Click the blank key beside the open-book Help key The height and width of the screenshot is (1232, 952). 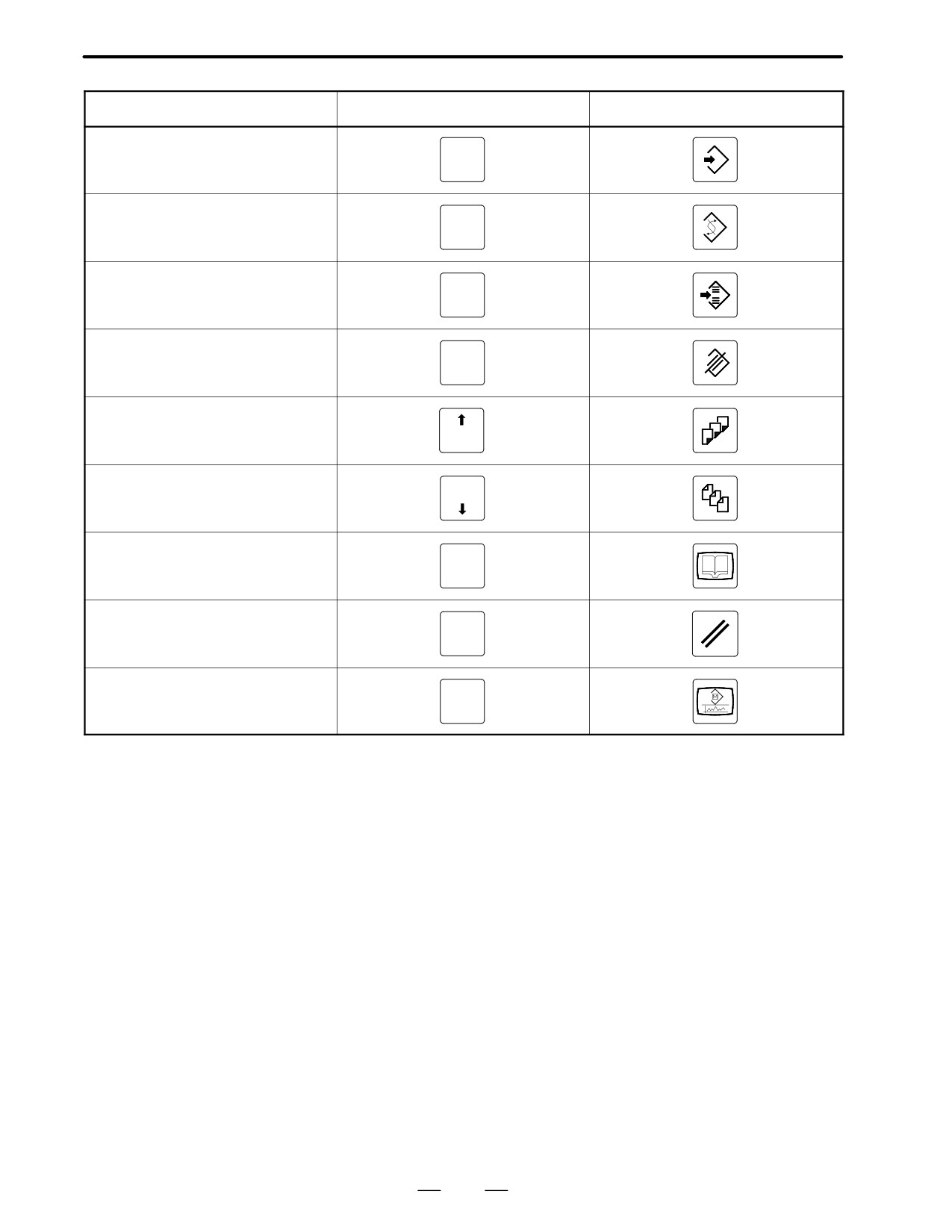461,566
